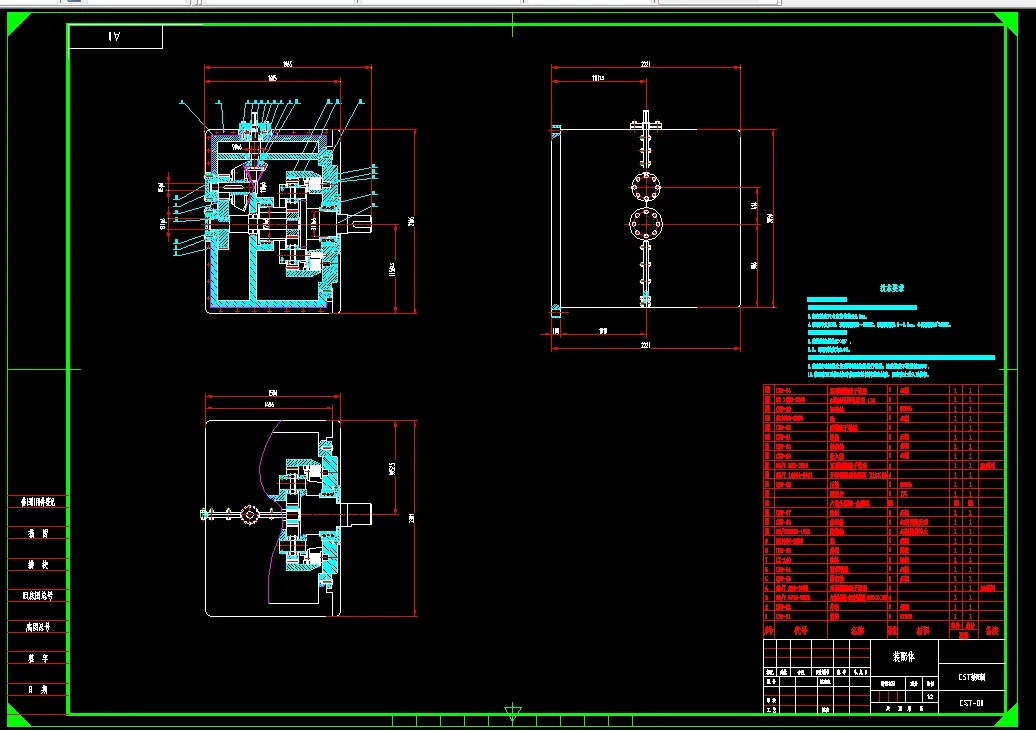
Task: Click the small gear symbol in the plan view
Action: tap(249, 515)
